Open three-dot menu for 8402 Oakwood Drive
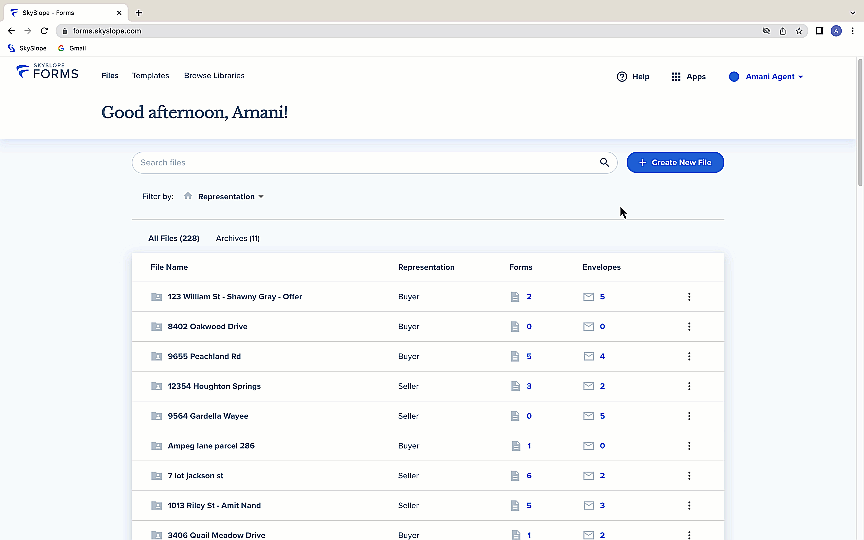The height and width of the screenshot is (540, 864). pos(689,327)
